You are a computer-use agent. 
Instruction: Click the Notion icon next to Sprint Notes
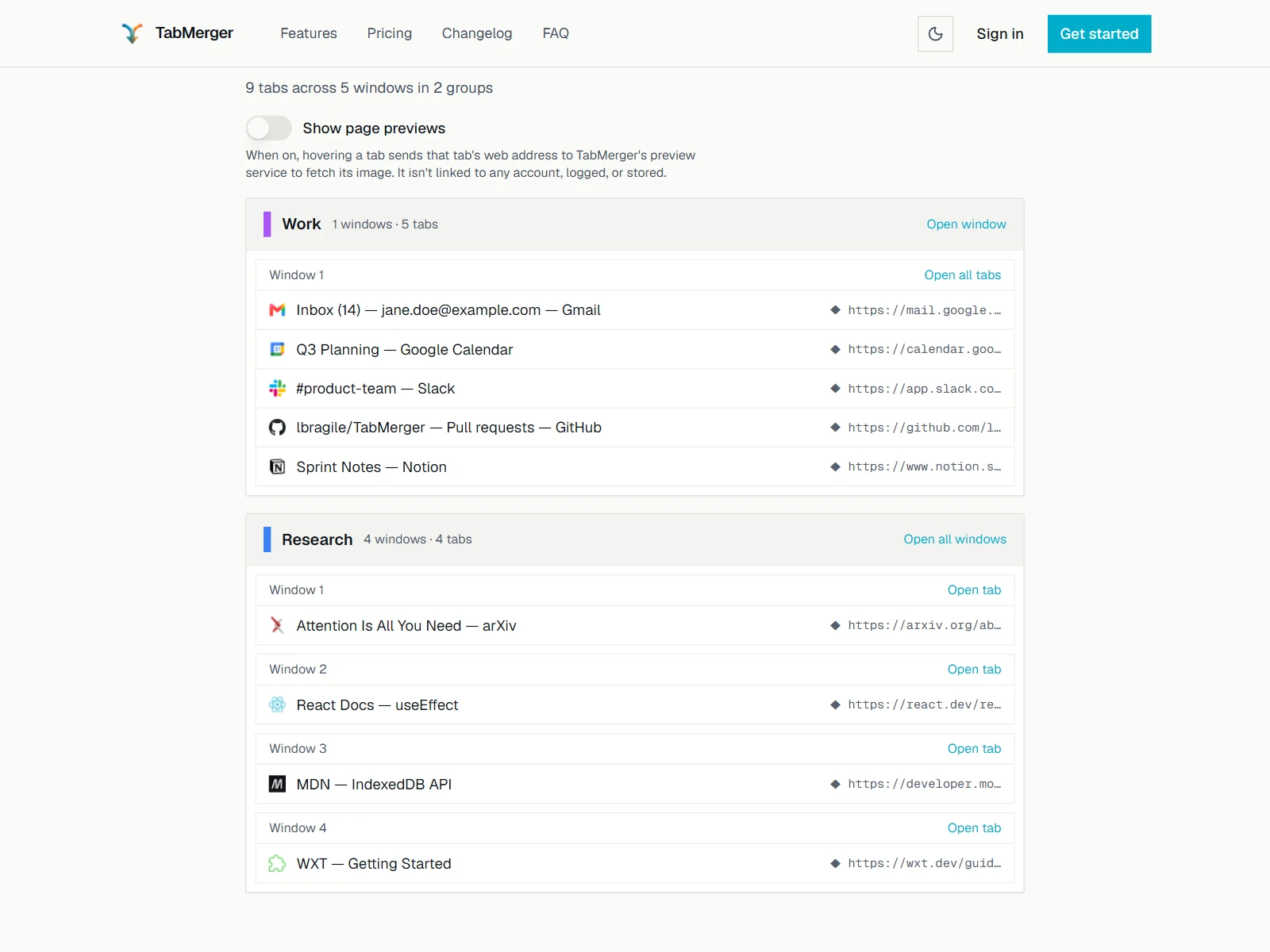click(x=277, y=467)
